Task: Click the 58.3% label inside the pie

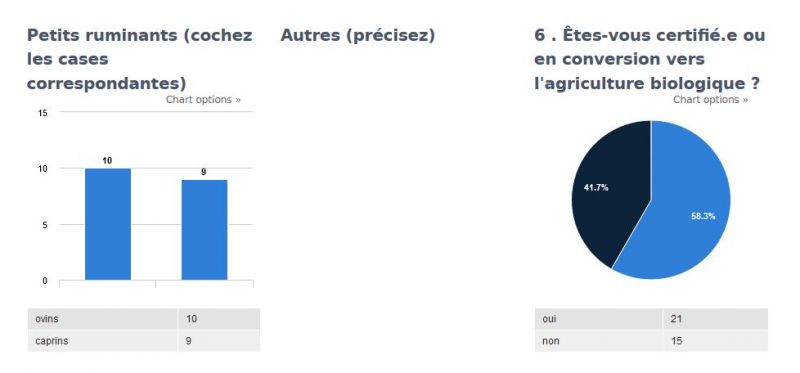Action: click(703, 216)
